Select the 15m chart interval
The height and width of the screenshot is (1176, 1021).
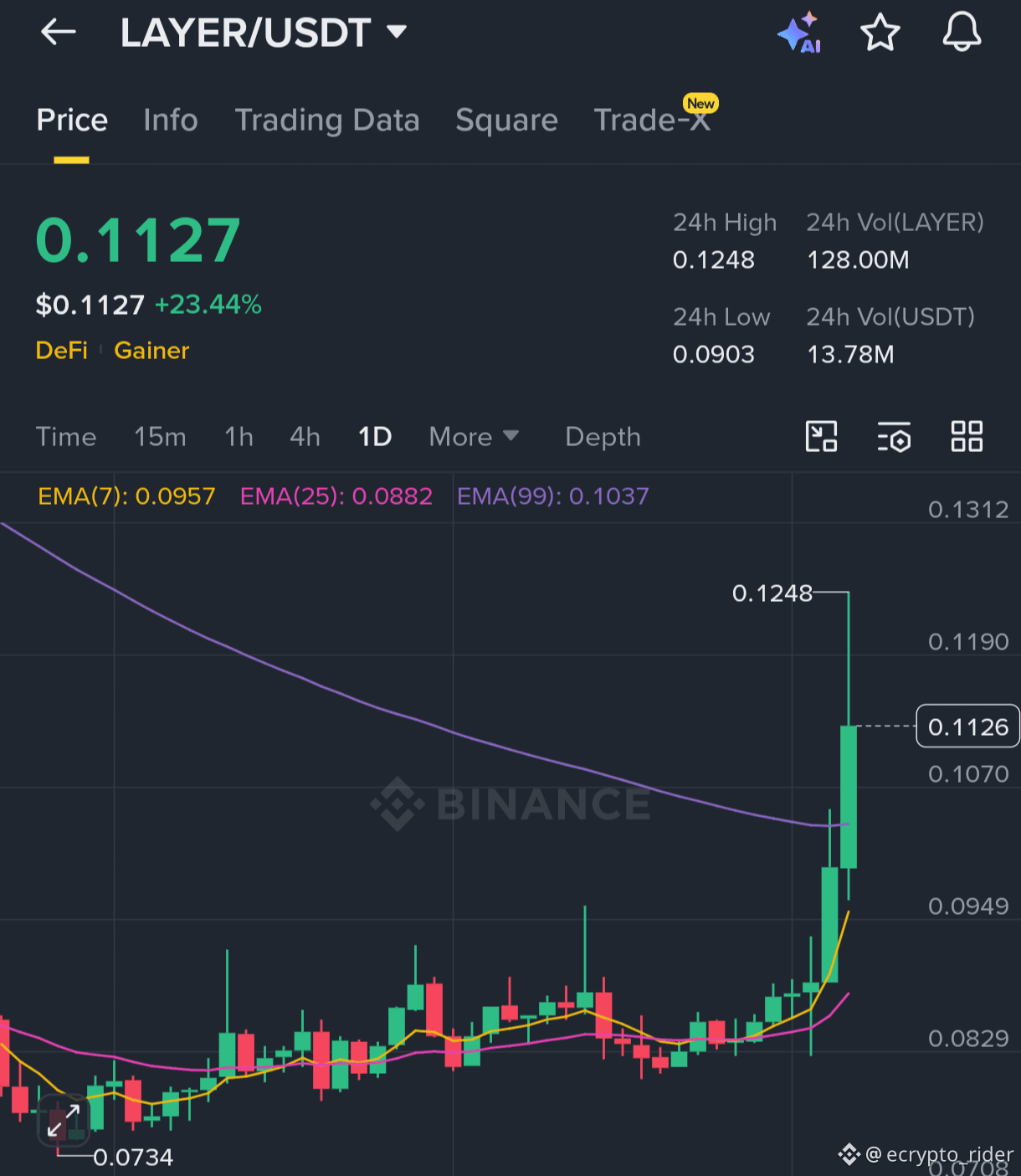(160, 437)
